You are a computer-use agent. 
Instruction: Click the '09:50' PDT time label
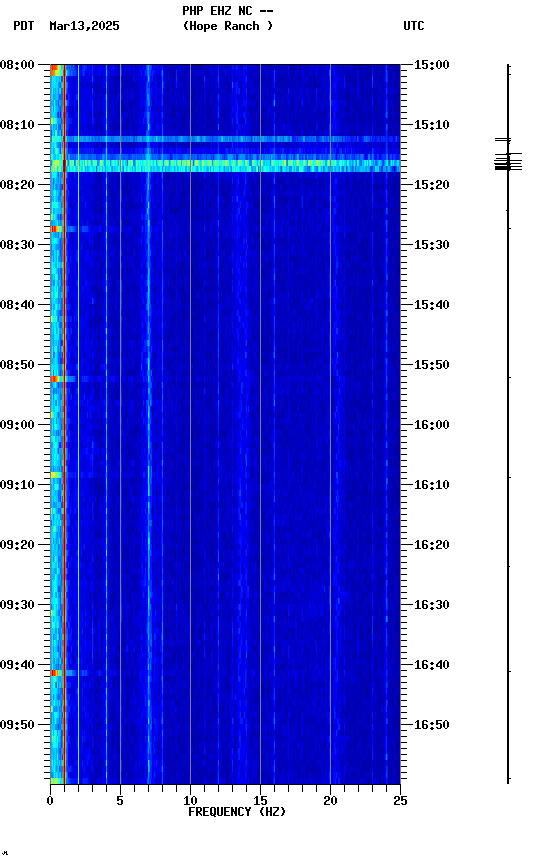[17, 725]
